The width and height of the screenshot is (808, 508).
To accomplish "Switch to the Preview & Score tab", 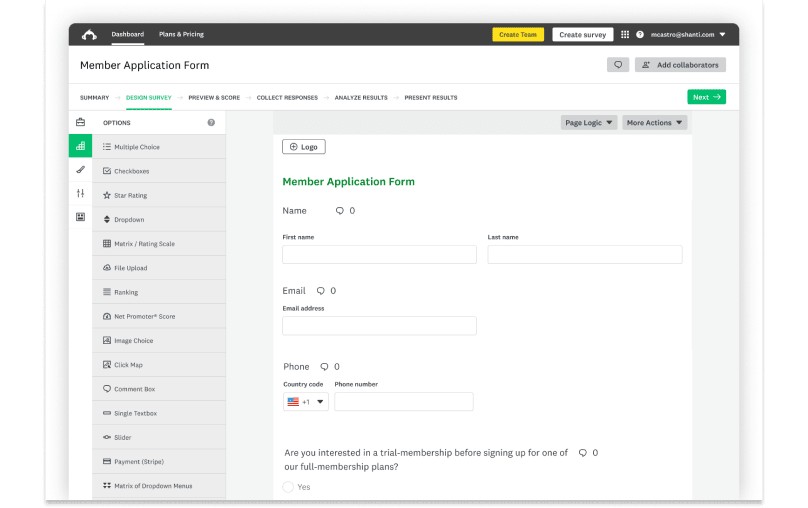I will 214,97.
